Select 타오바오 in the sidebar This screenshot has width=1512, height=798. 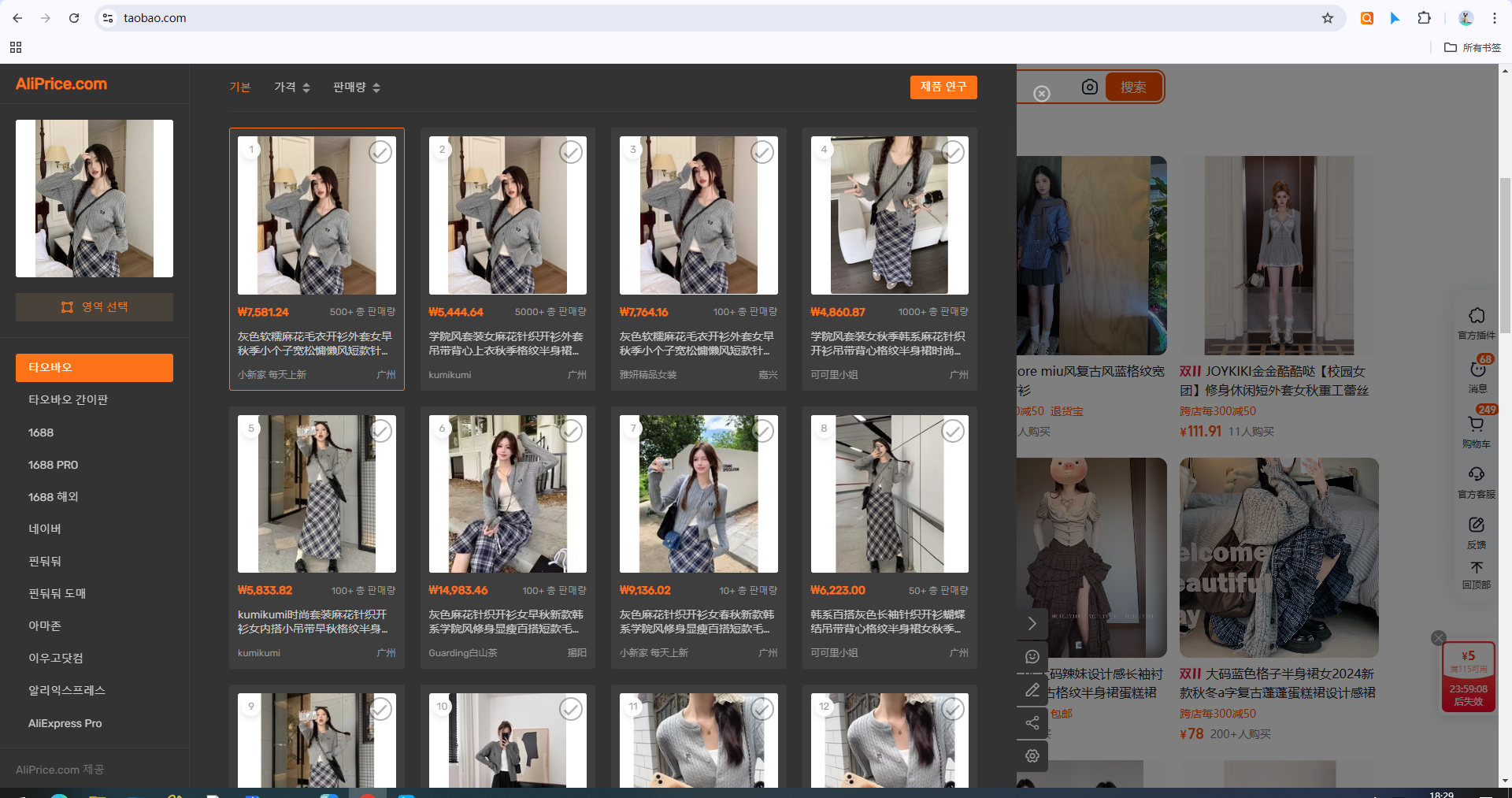94,368
